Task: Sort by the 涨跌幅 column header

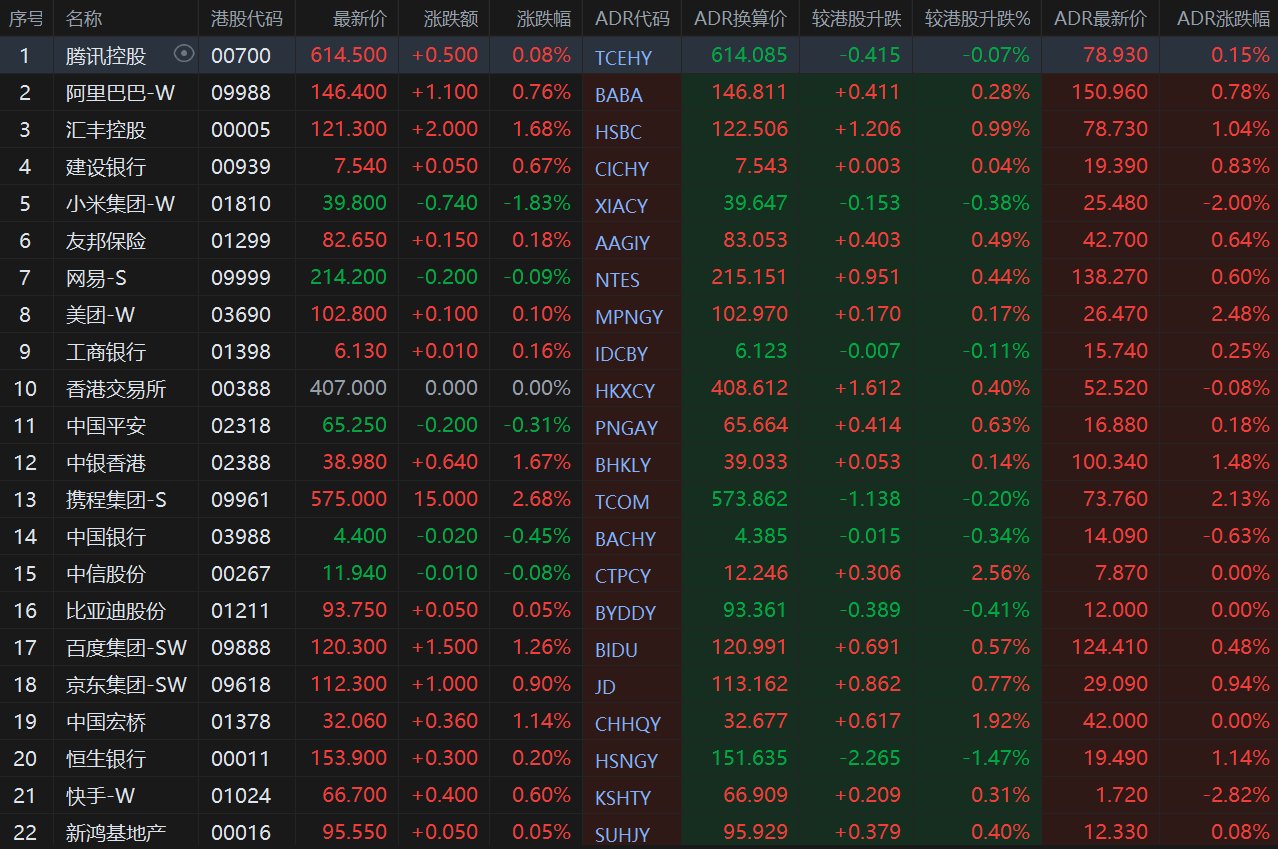Action: tap(544, 18)
